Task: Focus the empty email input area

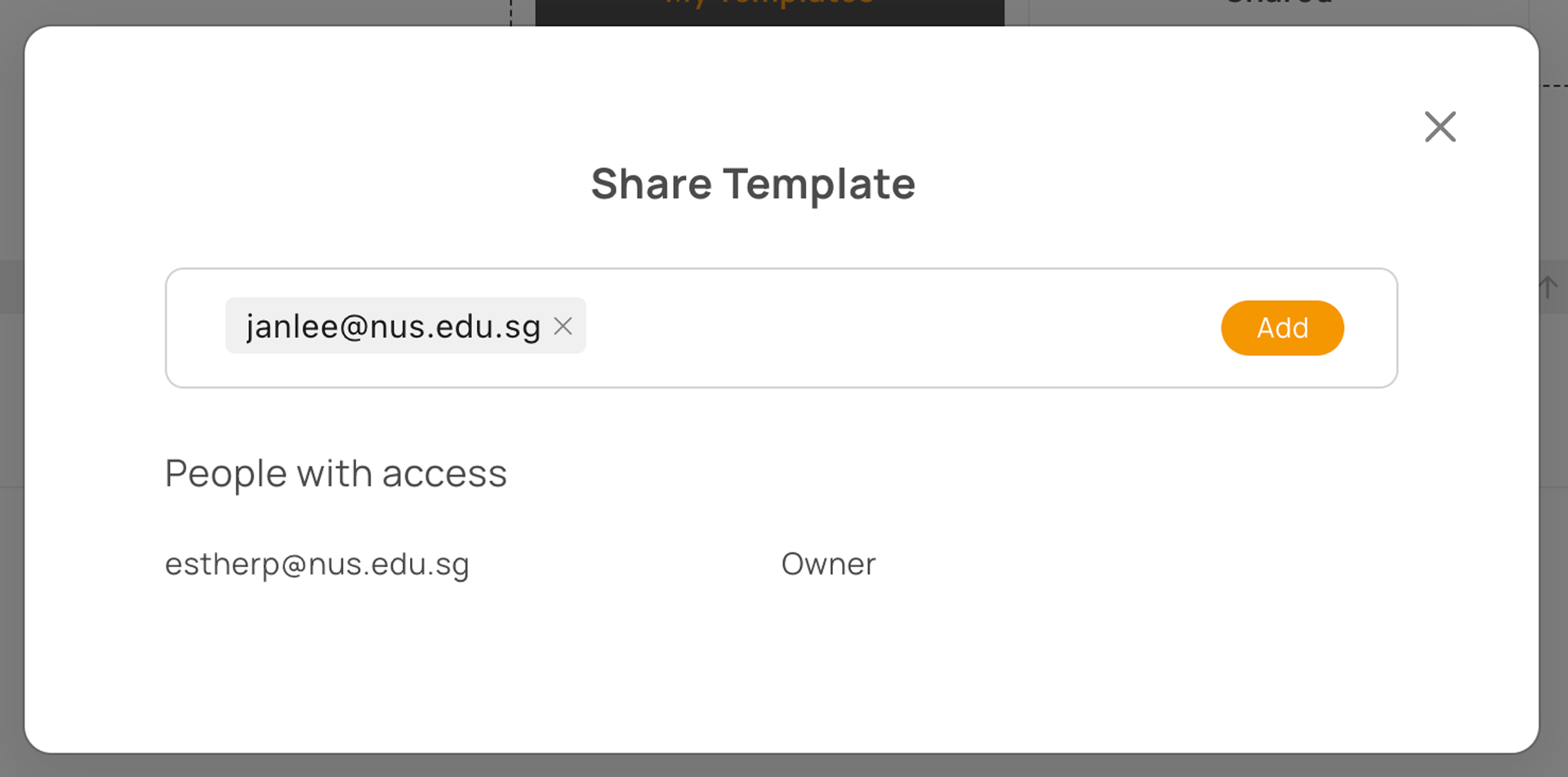Action: [898, 328]
